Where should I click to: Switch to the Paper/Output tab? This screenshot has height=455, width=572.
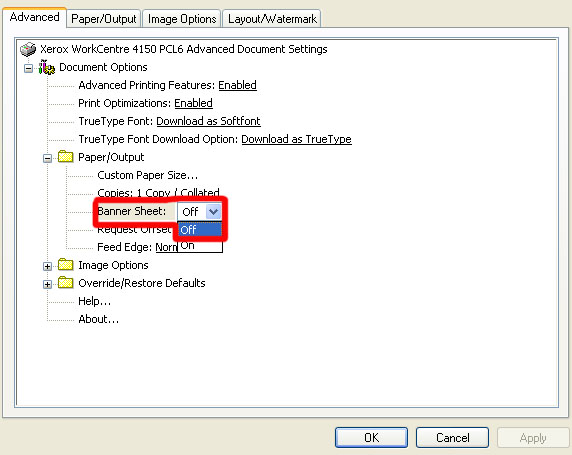pos(104,19)
